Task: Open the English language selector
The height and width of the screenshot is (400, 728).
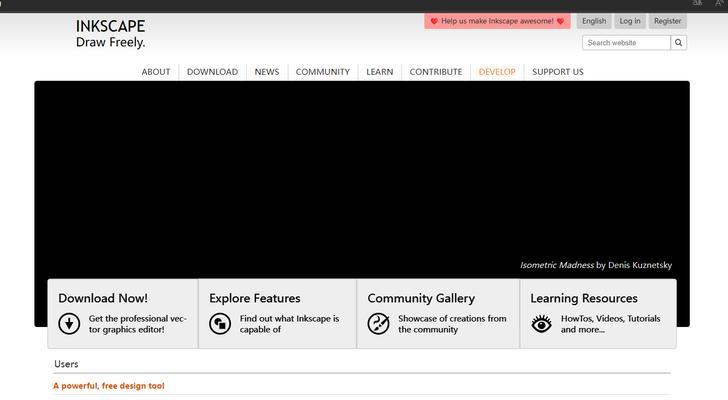Action: [594, 21]
